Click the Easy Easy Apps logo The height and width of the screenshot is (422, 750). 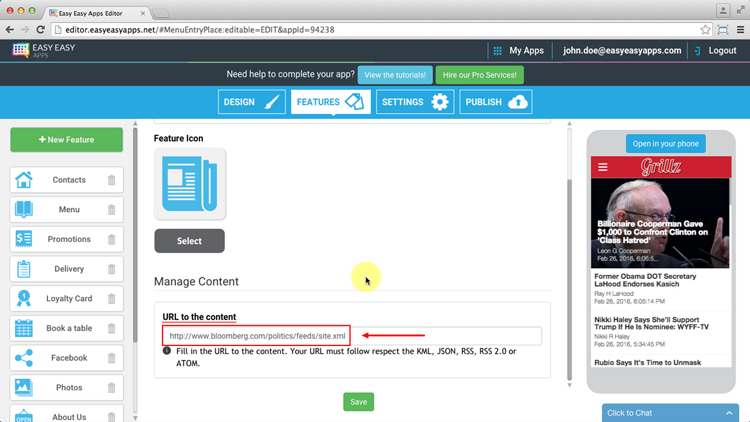coord(44,50)
